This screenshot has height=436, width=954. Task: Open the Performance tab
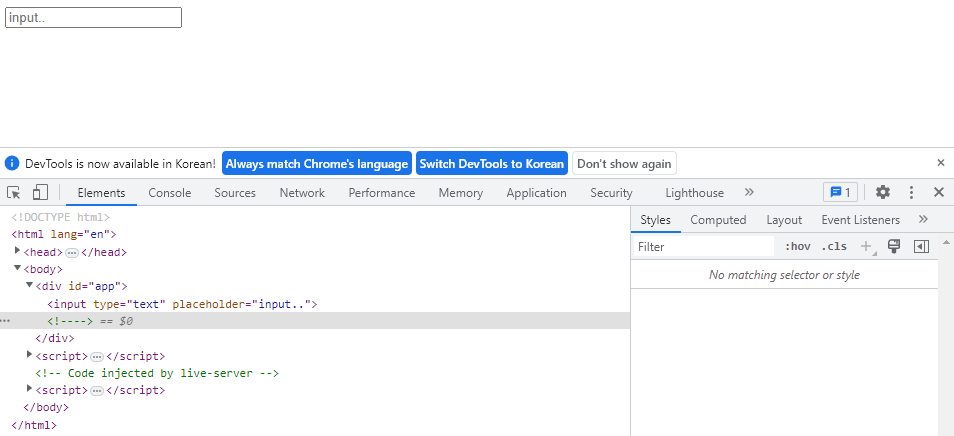pyautogui.click(x=381, y=193)
